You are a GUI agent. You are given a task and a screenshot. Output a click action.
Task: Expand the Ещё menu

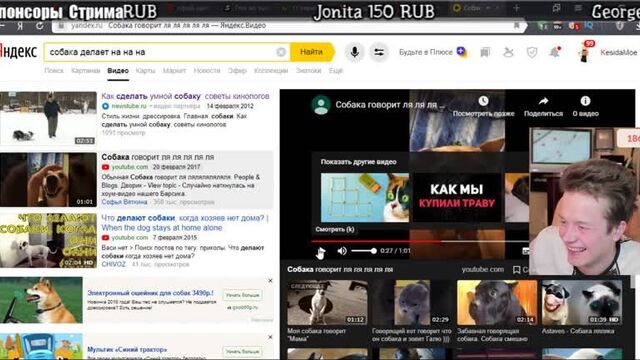(x=336, y=71)
